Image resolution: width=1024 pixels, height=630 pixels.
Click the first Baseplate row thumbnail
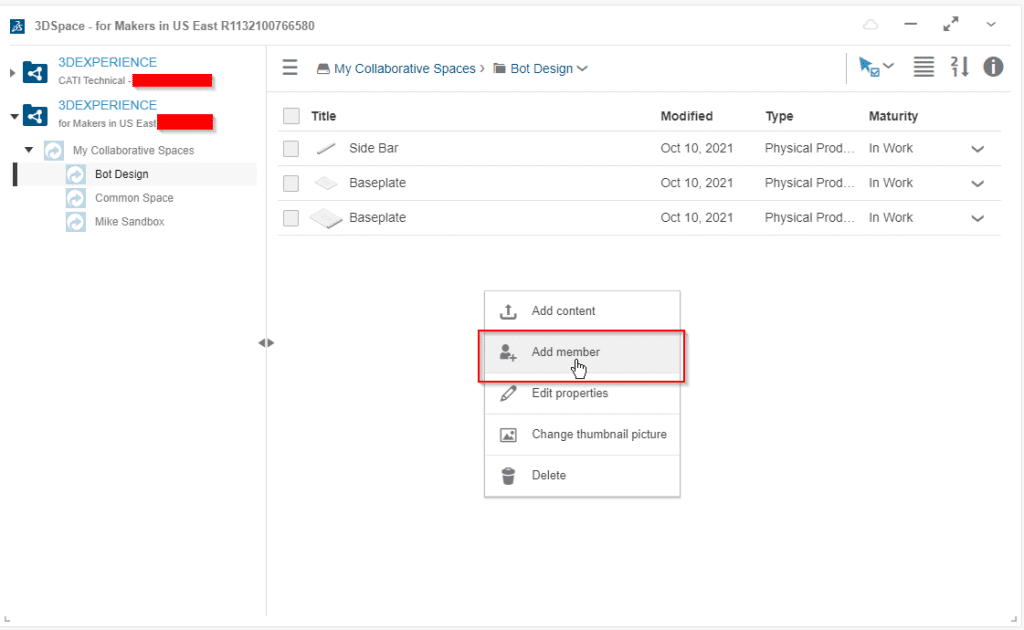point(326,183)
